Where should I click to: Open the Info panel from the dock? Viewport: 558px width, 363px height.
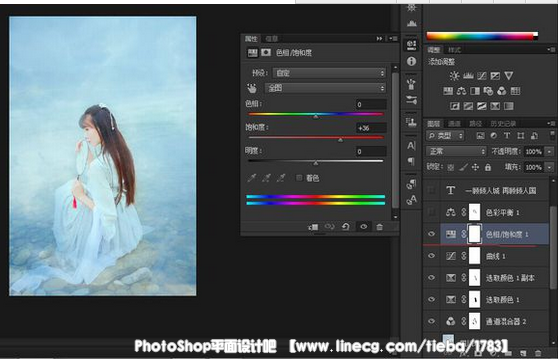411,61
